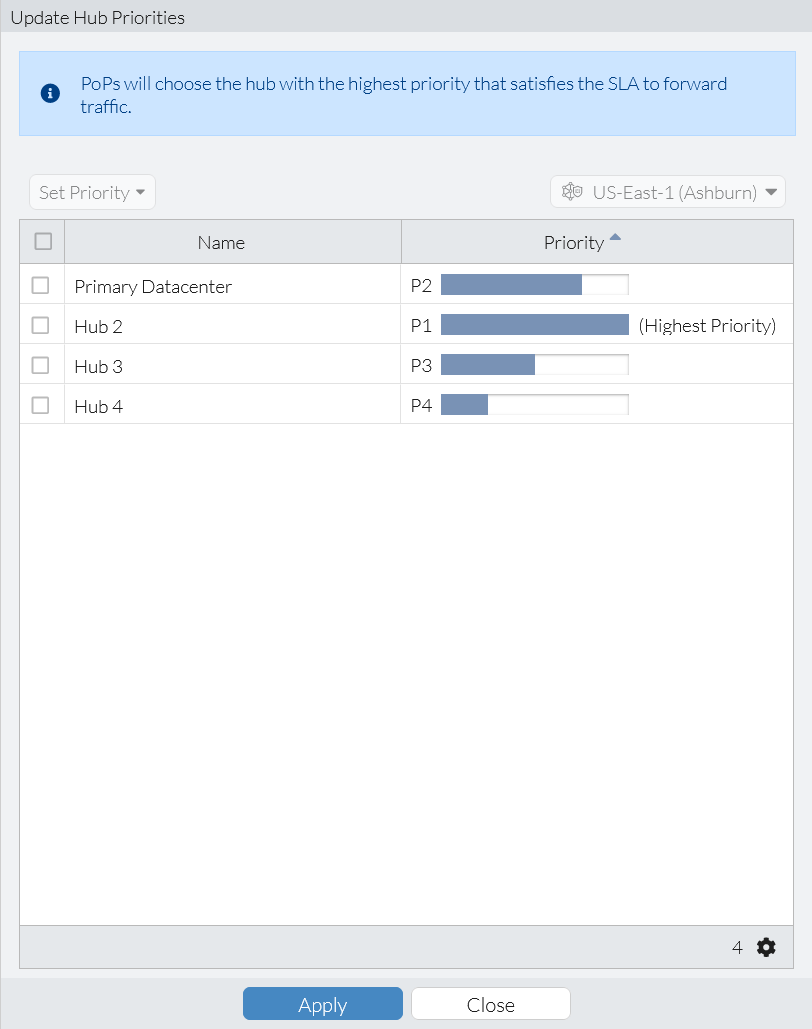The width and height of the screenshot is (812, 1029).
Task: Open table settings via the gear icon
Action: [x=766, y=946]
